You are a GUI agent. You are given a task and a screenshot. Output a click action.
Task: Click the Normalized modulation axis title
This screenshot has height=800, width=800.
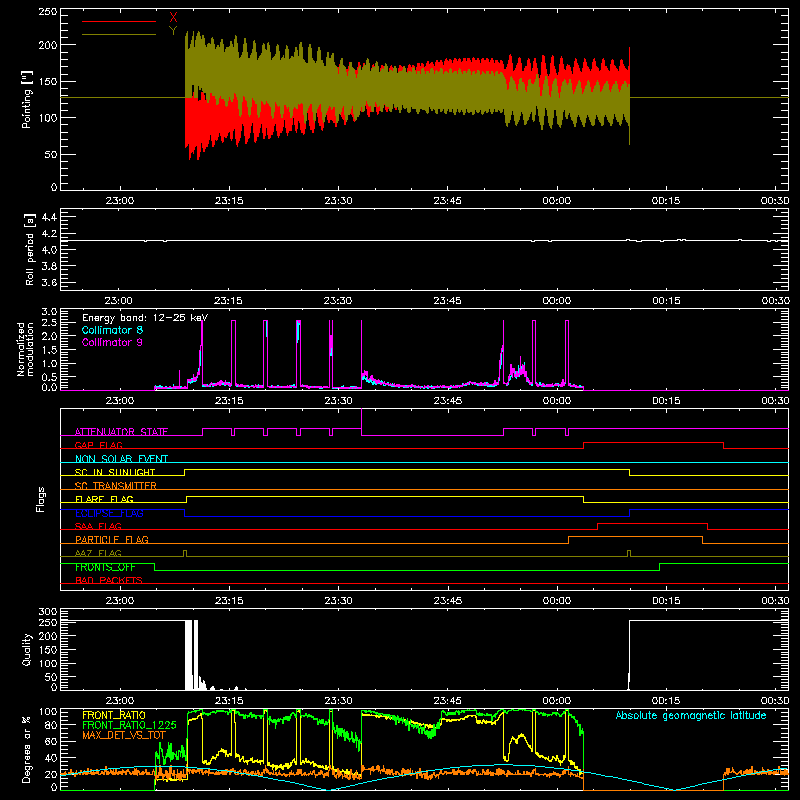(25, 349)
